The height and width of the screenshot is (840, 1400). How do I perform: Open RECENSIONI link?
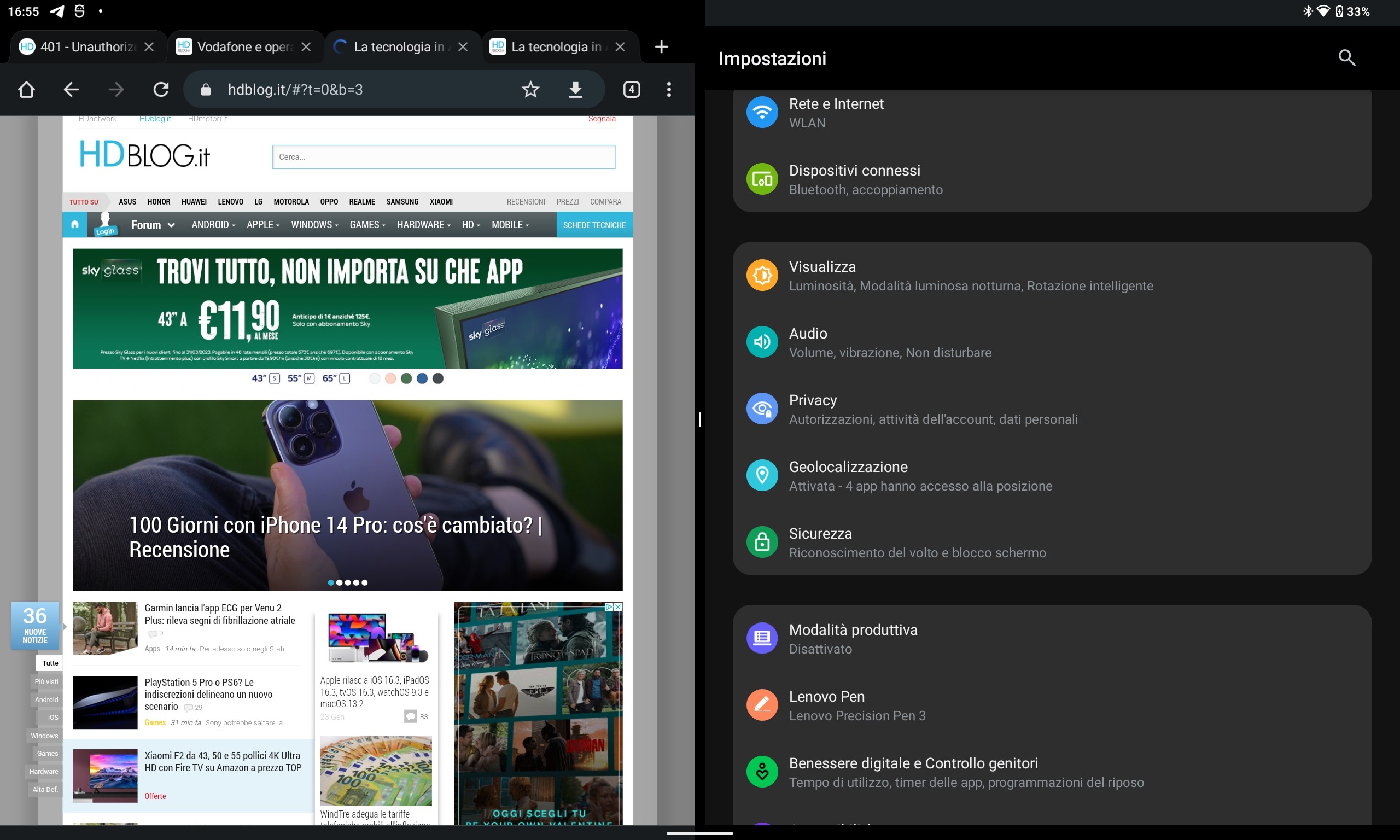pos(526,201)
